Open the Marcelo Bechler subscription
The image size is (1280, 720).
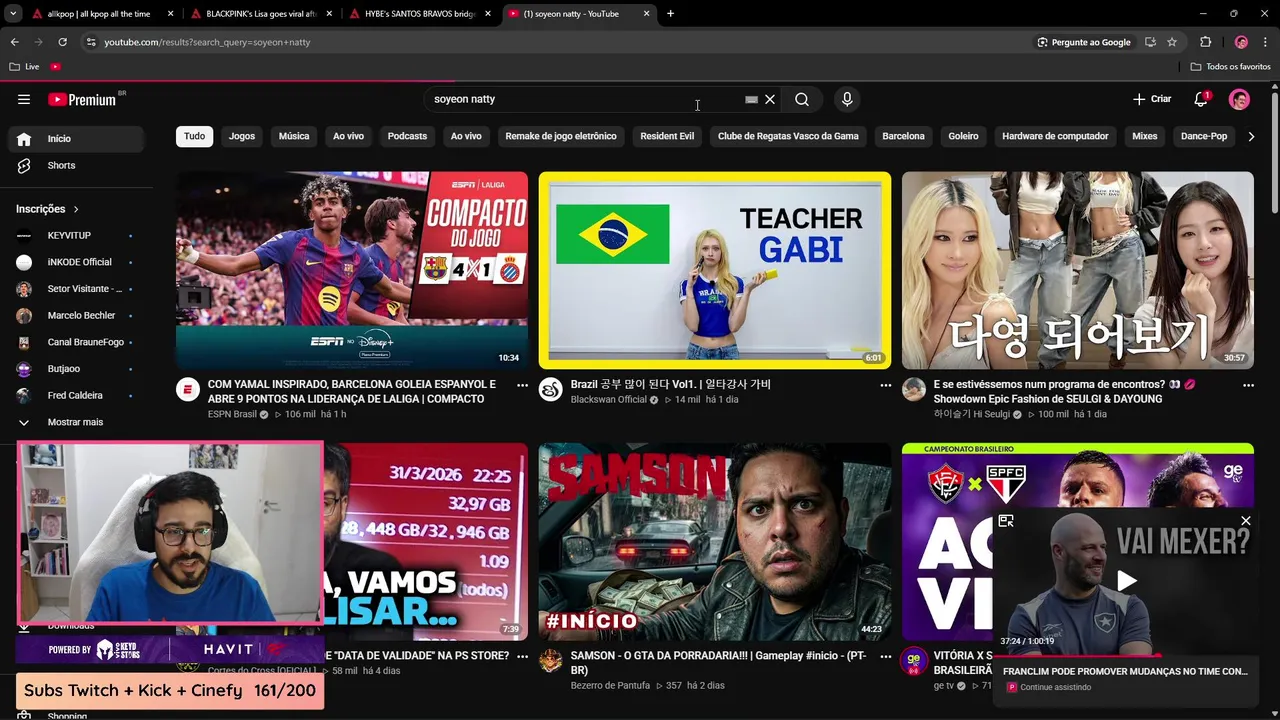(77, 315)
